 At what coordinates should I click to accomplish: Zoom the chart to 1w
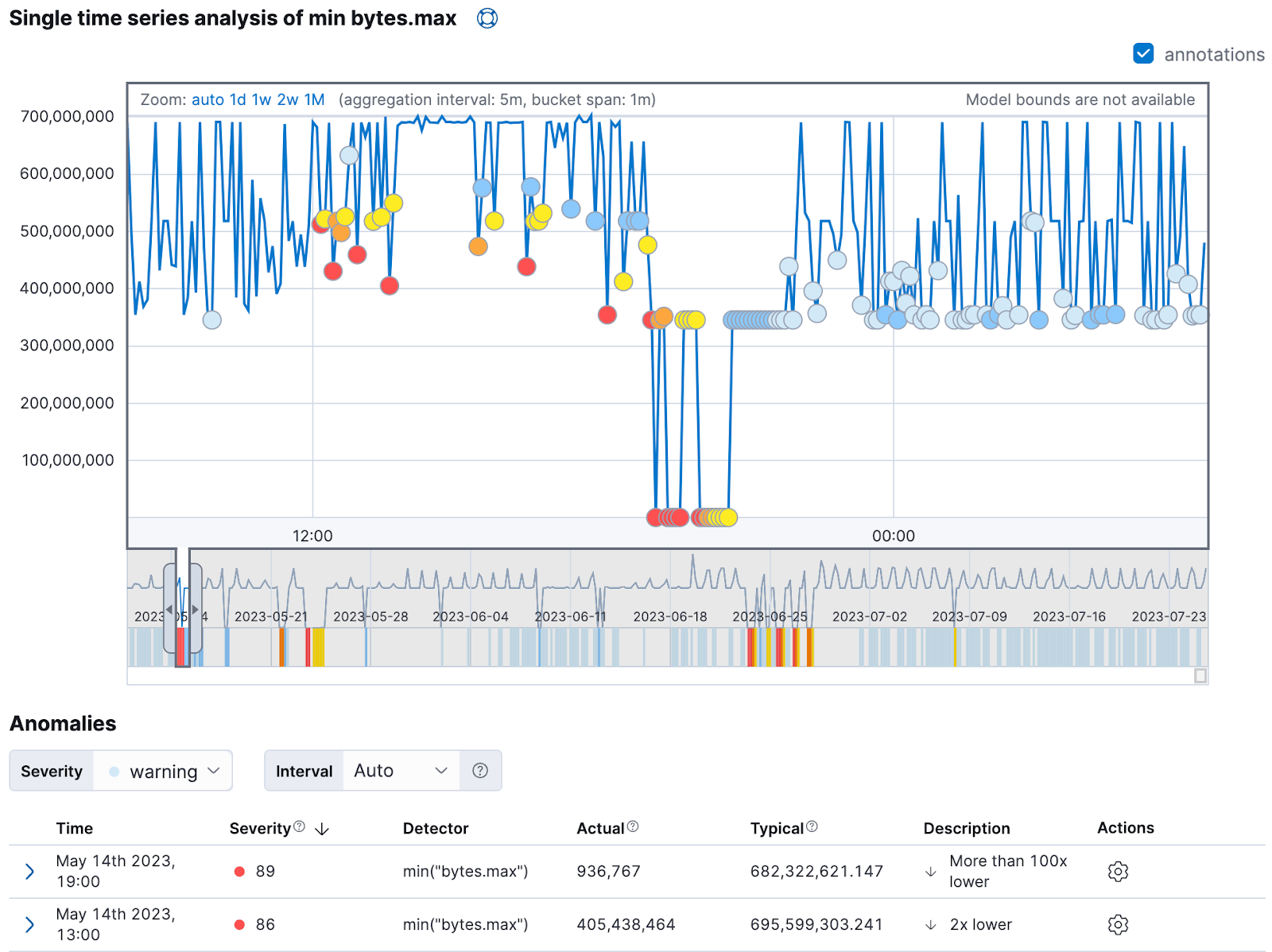point(262,100)
